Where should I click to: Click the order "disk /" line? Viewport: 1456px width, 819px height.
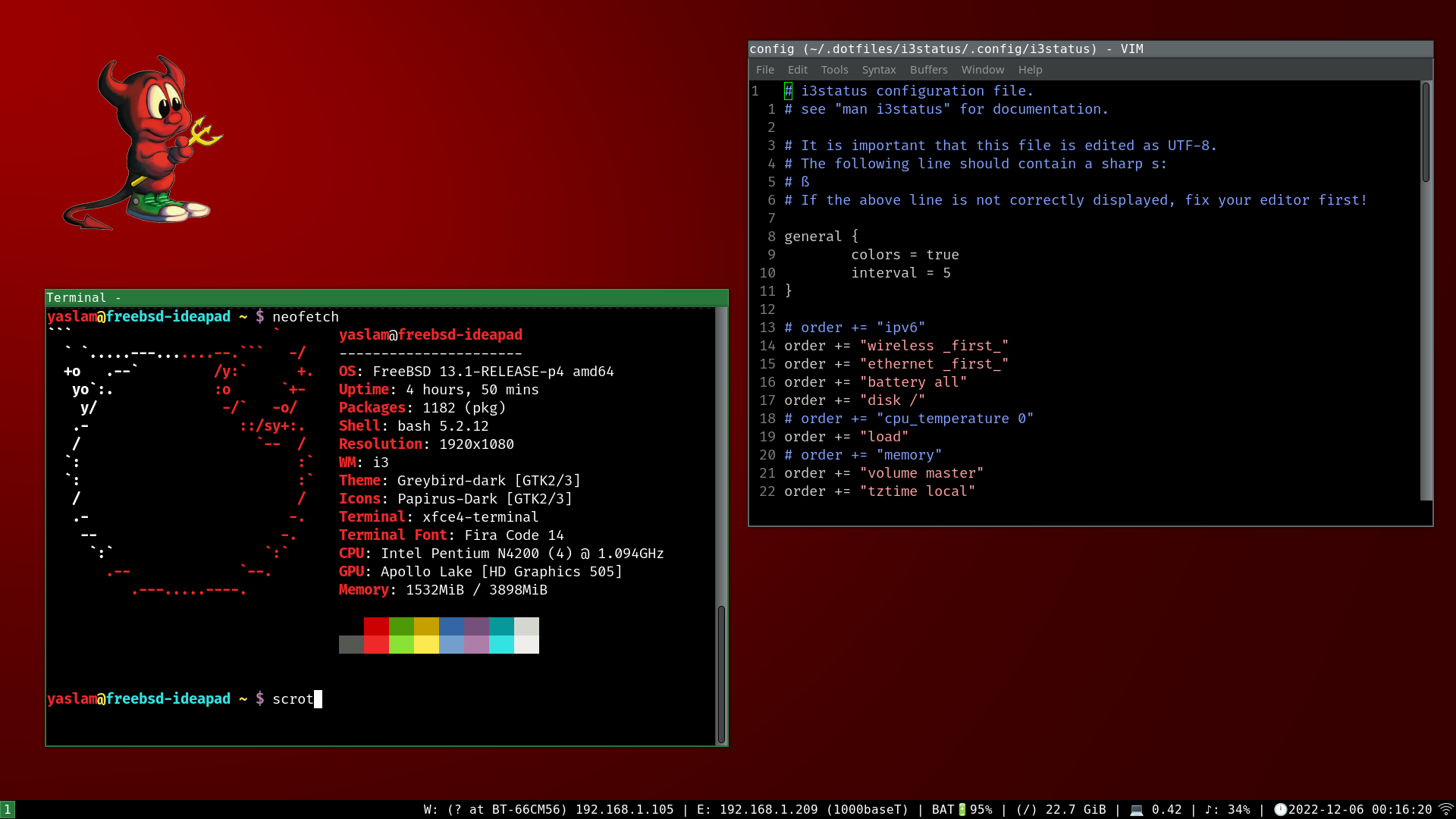tap(855, 400)
